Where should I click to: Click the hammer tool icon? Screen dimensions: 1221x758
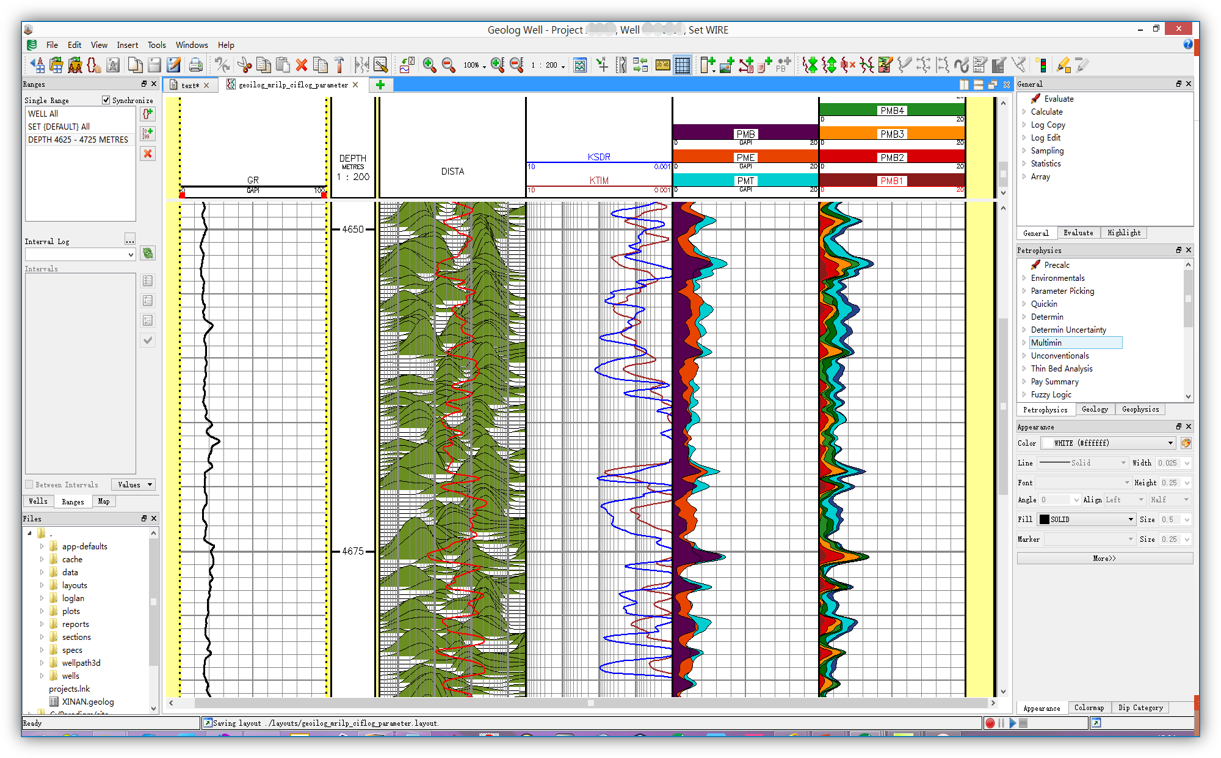(x=338, y=65)
